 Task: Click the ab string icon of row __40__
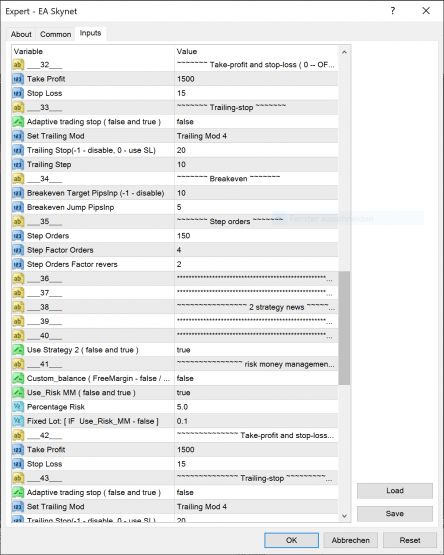coord(18,336)
